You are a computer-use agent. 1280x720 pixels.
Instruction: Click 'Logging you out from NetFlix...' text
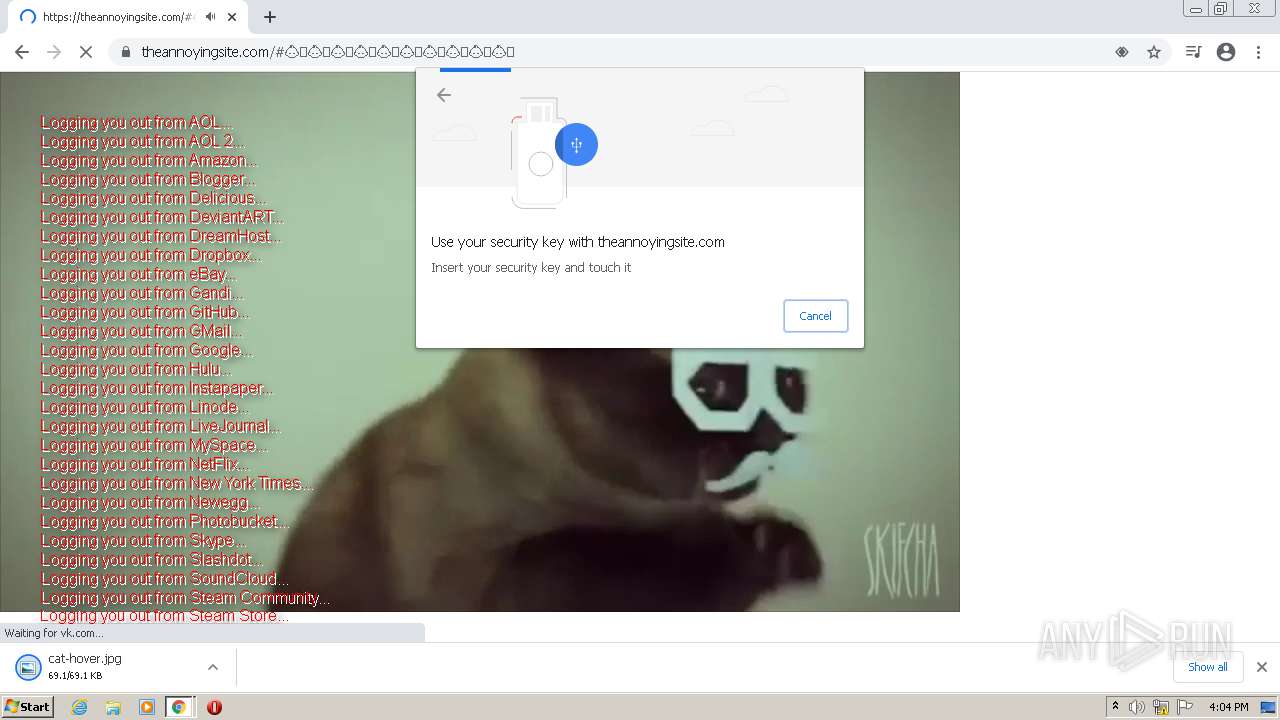pyautogui.click(x=145, y=464)
